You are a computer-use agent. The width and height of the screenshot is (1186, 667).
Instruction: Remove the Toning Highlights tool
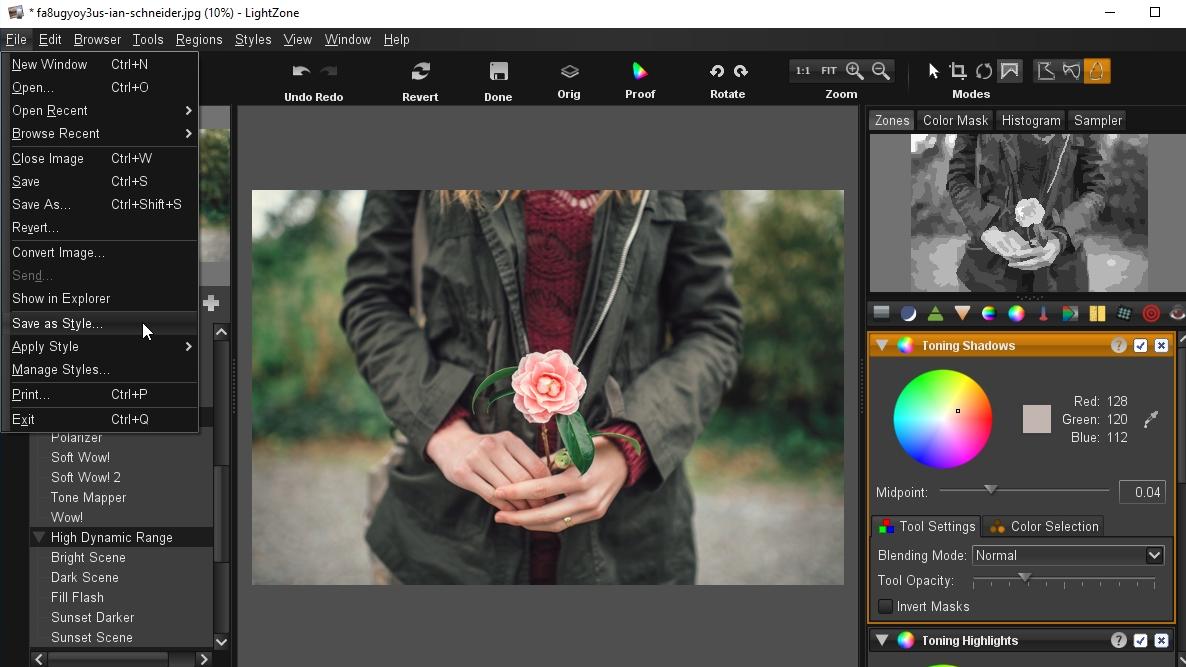point(1162,641)
